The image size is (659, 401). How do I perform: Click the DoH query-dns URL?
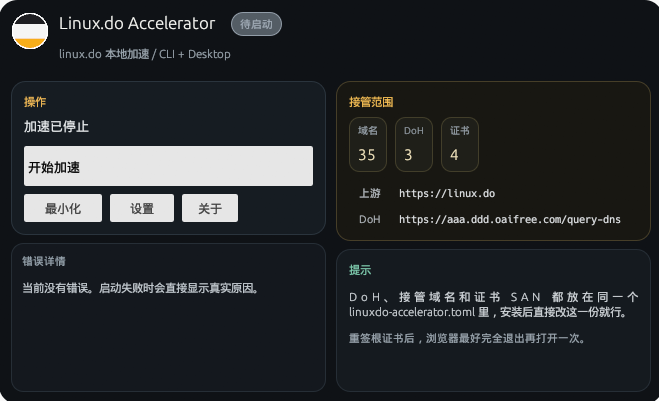point(510,219)
